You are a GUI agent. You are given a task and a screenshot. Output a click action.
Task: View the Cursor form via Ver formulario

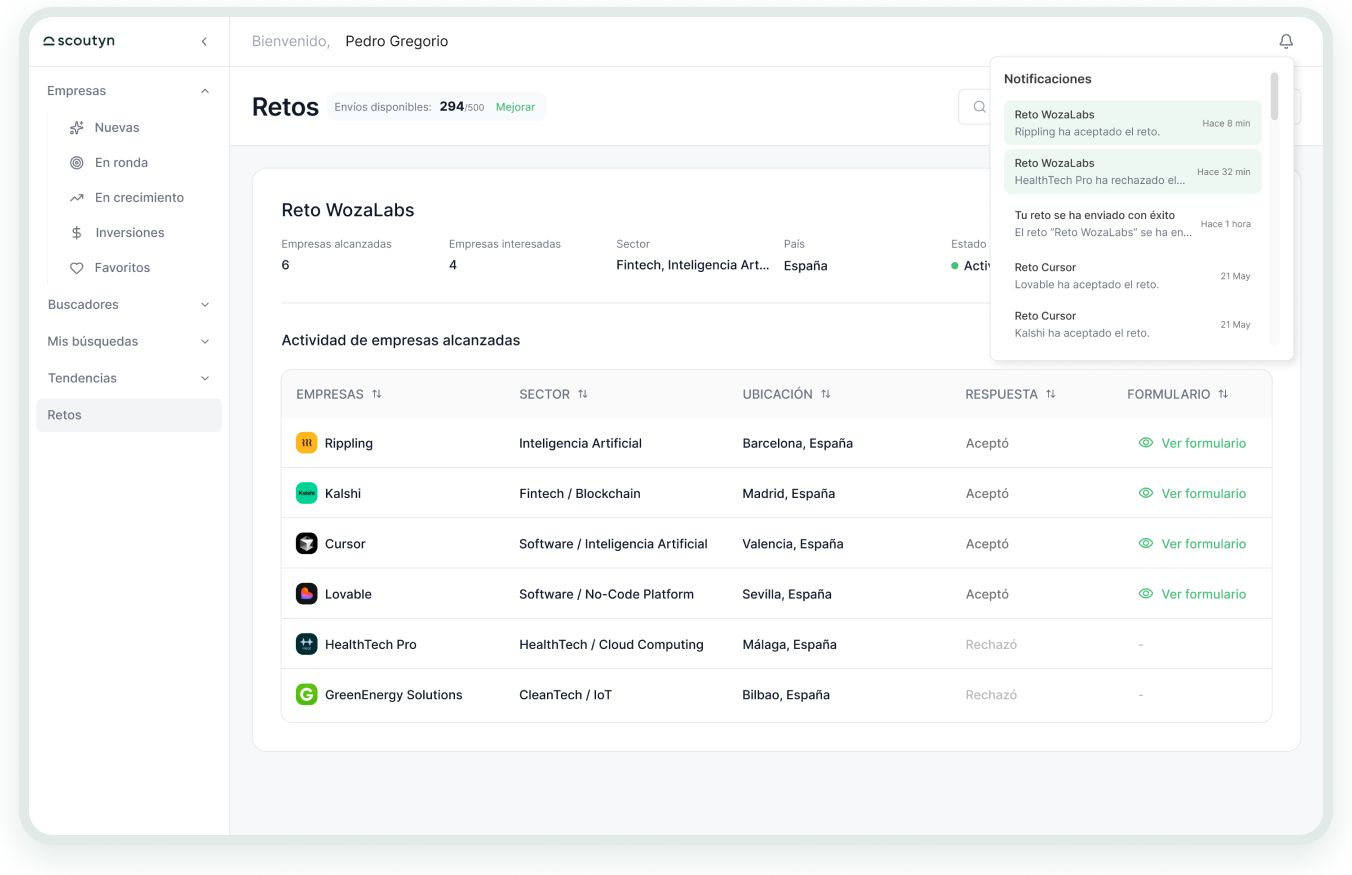click(1193, 544)
